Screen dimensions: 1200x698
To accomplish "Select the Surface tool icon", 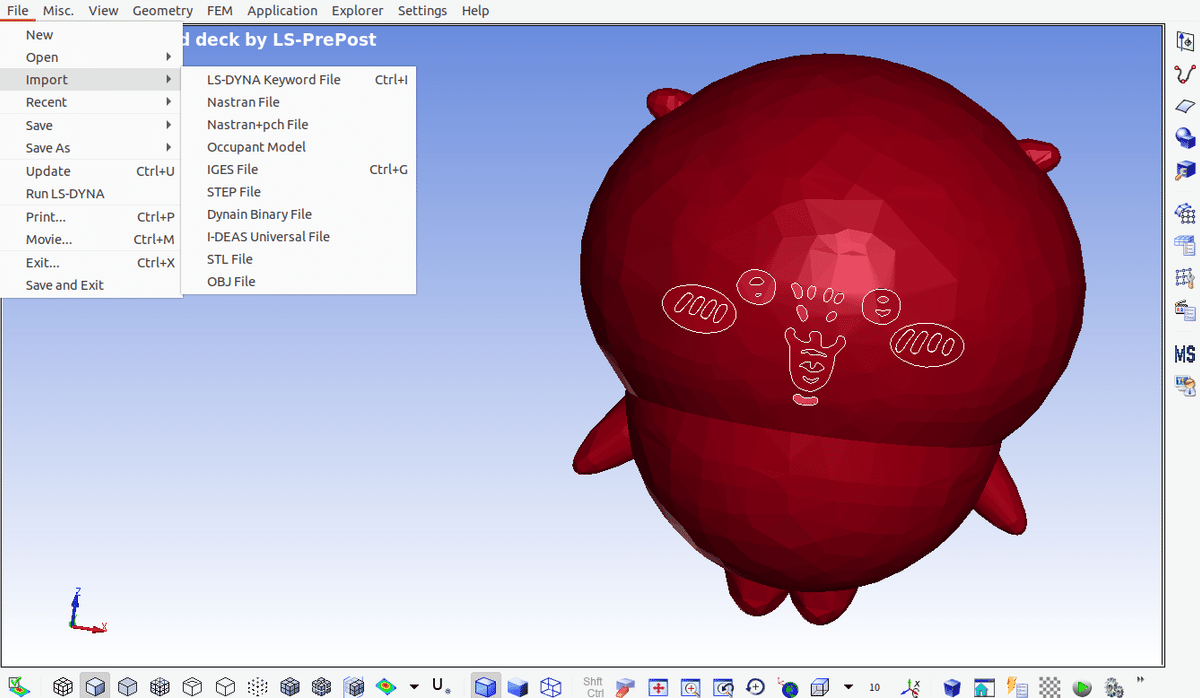I will [x=1185, y=106].
